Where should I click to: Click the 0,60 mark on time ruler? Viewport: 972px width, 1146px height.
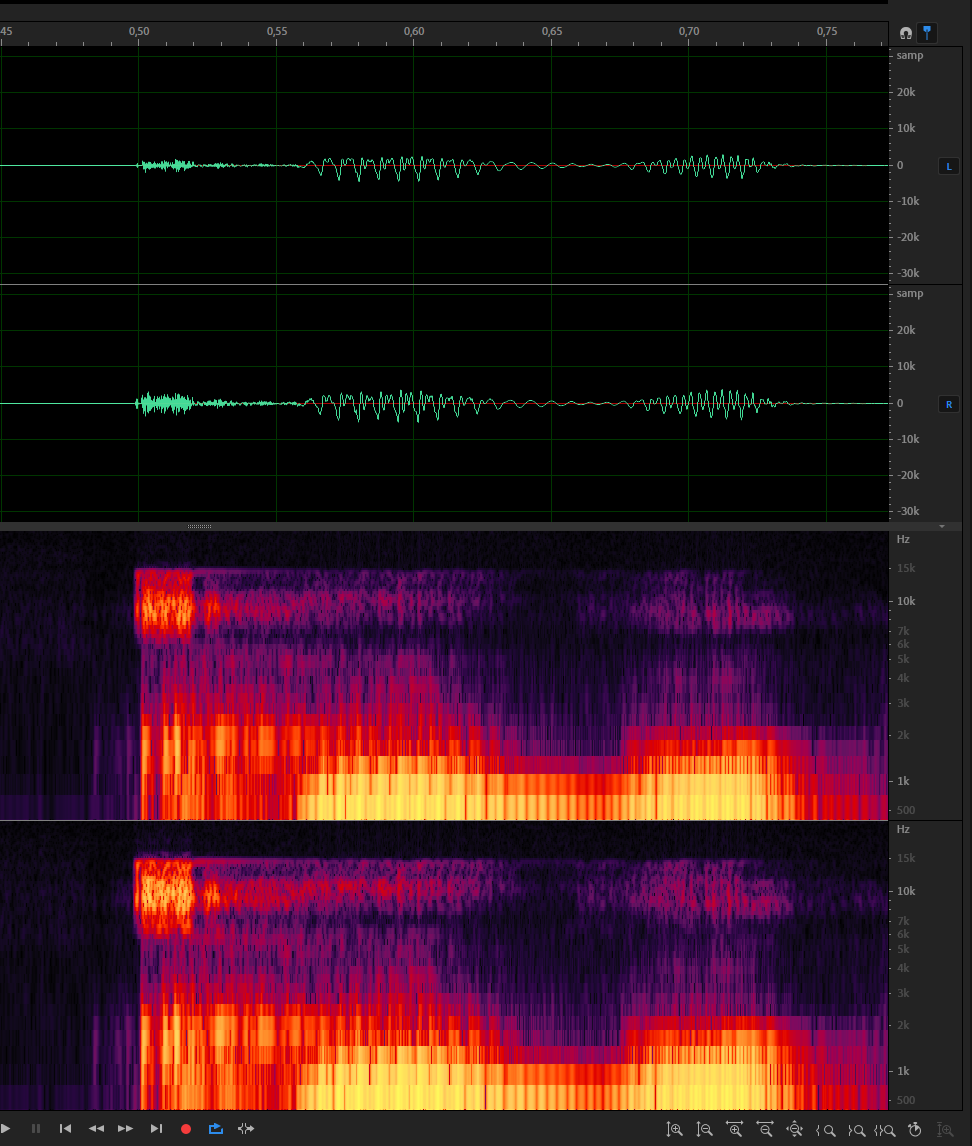pos(414,32)
